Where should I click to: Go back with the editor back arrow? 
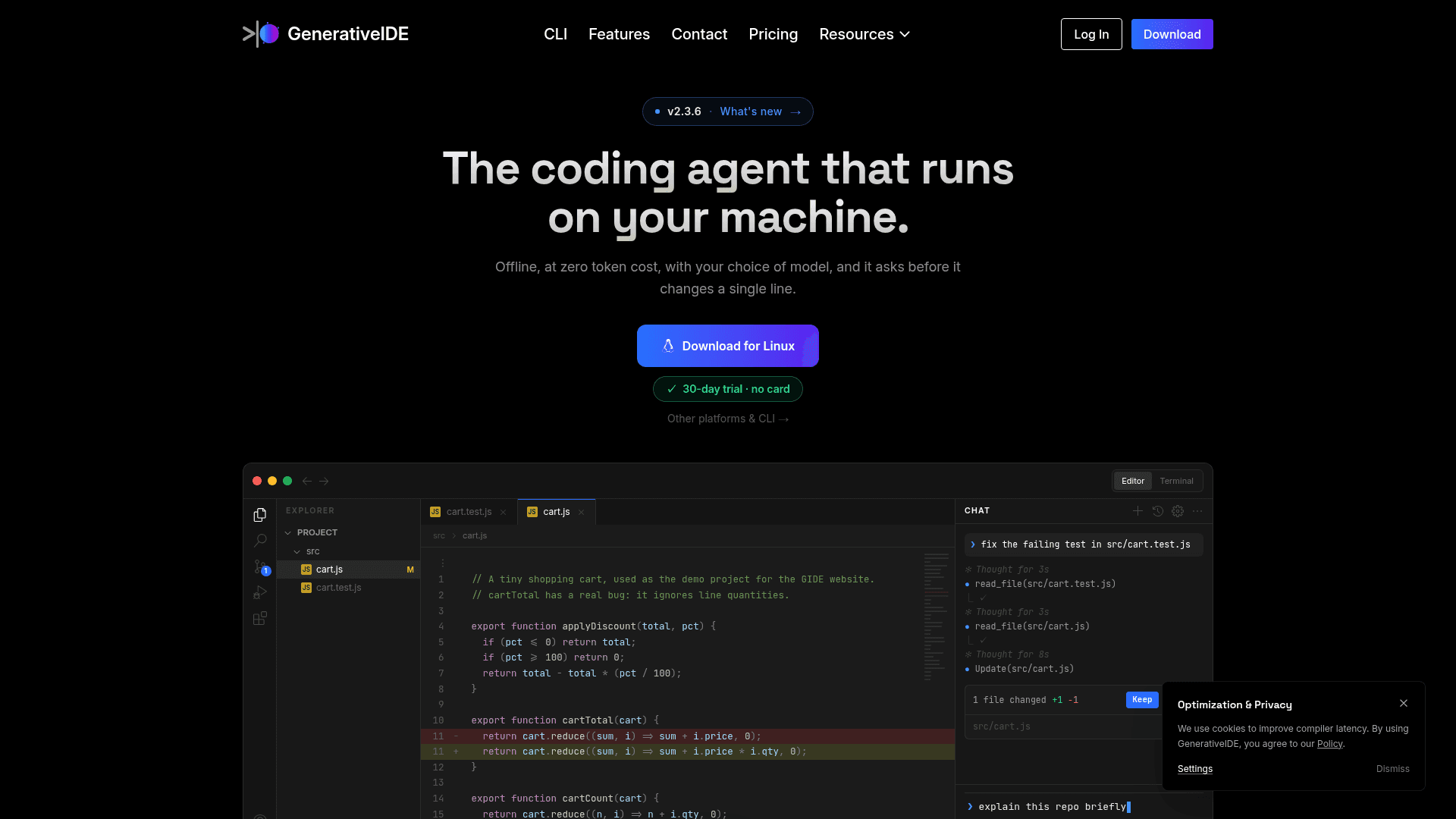(x=307, y=481)
